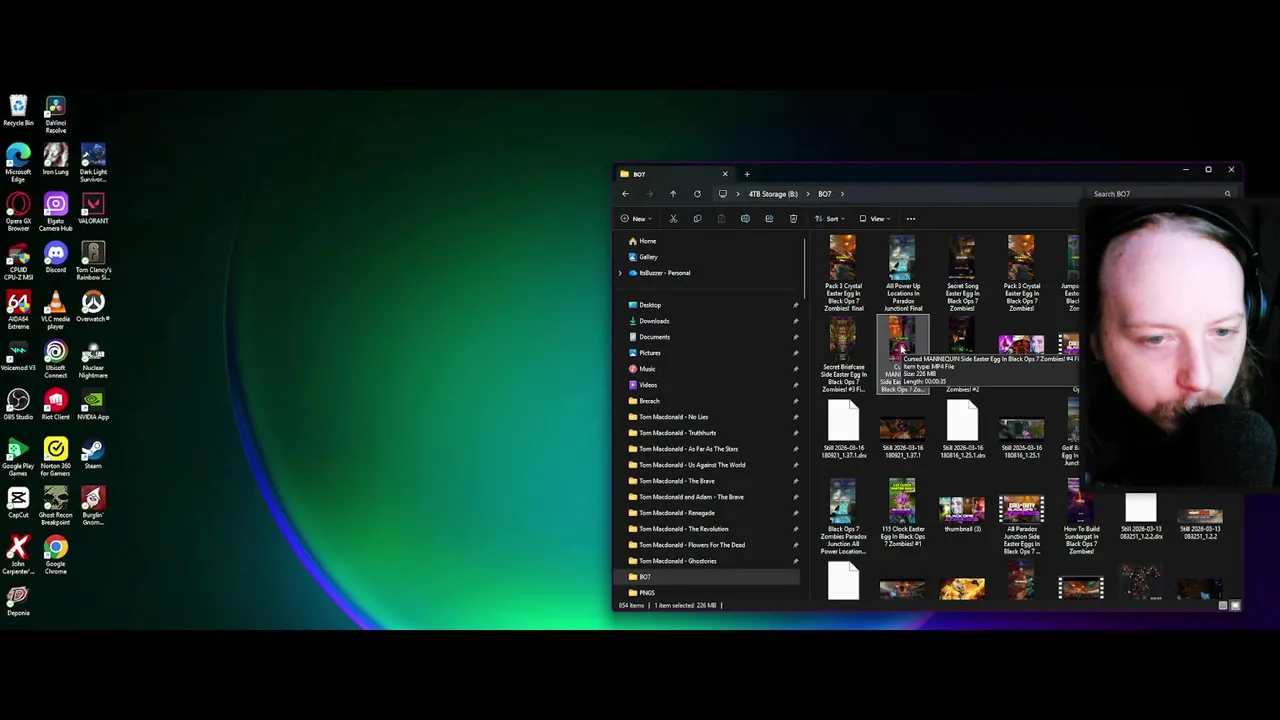
Task: Select Google Play Games icon
Action: pyautogui.click(x=18, y=457)
